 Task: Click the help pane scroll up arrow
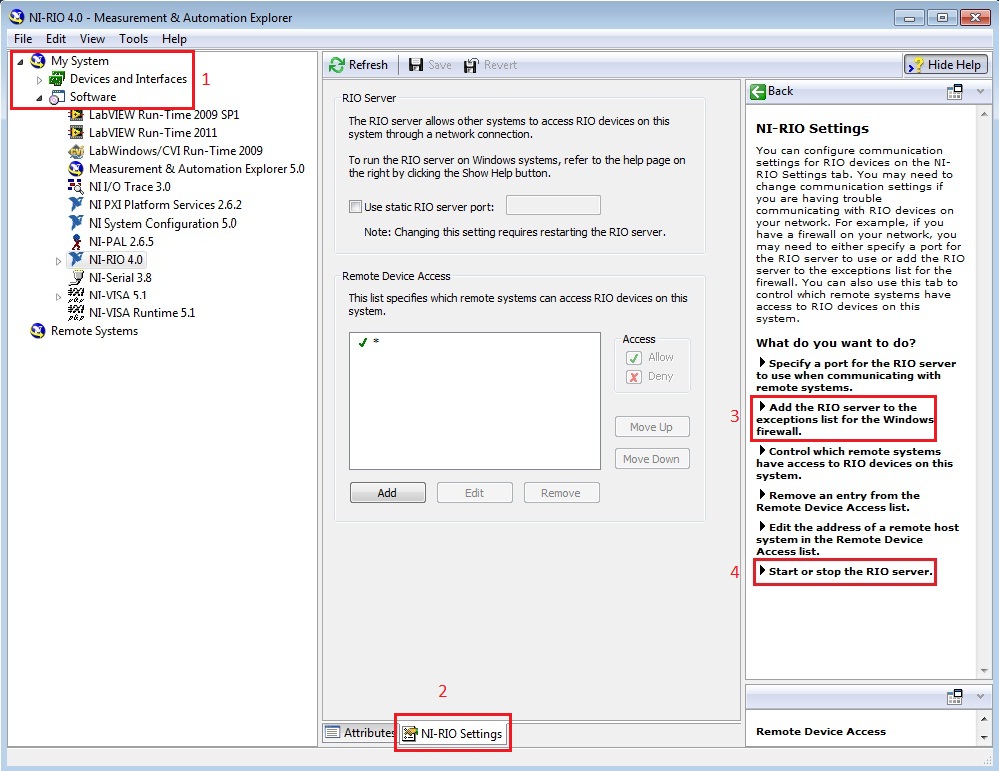[x=984, y=114]
